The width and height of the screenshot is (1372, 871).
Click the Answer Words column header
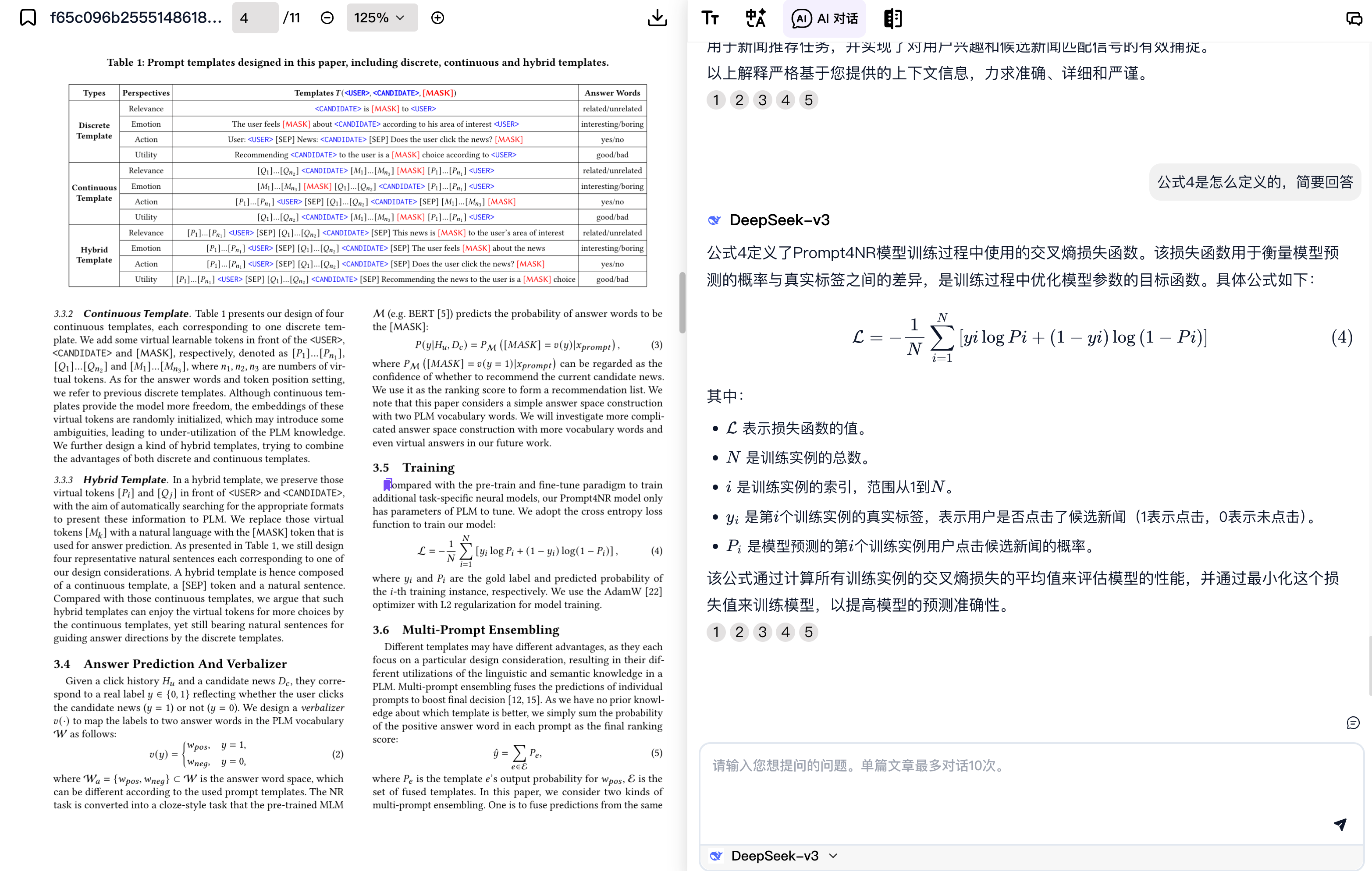coord(612,93)
